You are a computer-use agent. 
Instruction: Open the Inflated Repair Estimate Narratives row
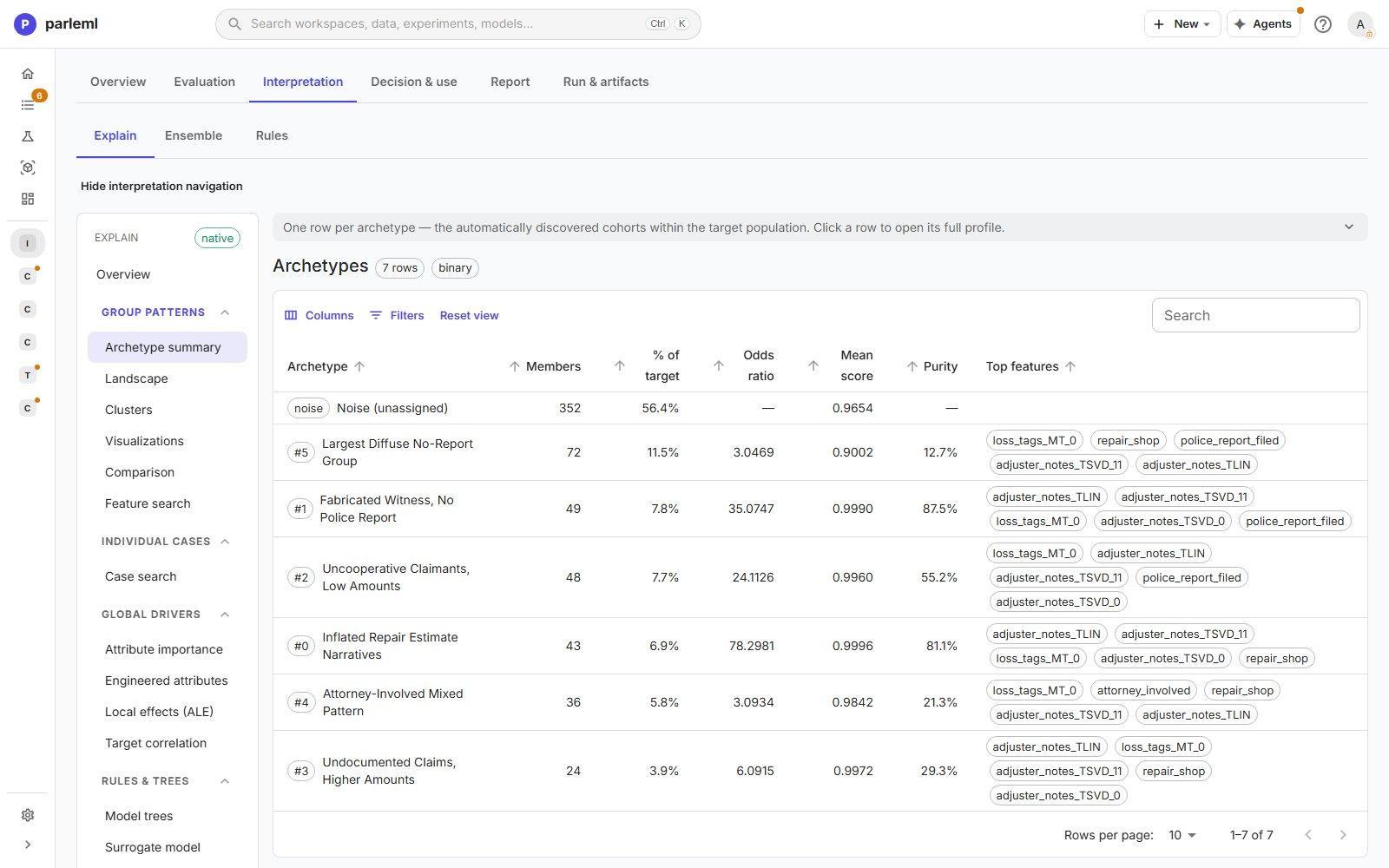click(820, 646)
